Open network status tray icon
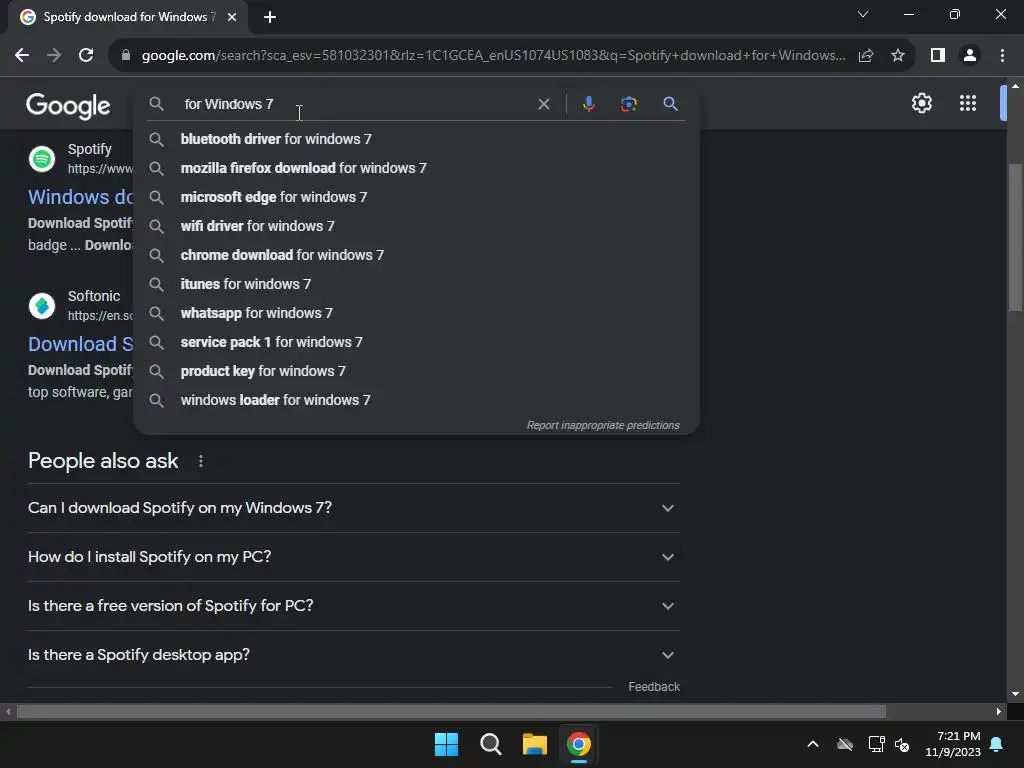The height and width of the screenshot is (768, 1024). pyautogui.click(x=876, y=744)
